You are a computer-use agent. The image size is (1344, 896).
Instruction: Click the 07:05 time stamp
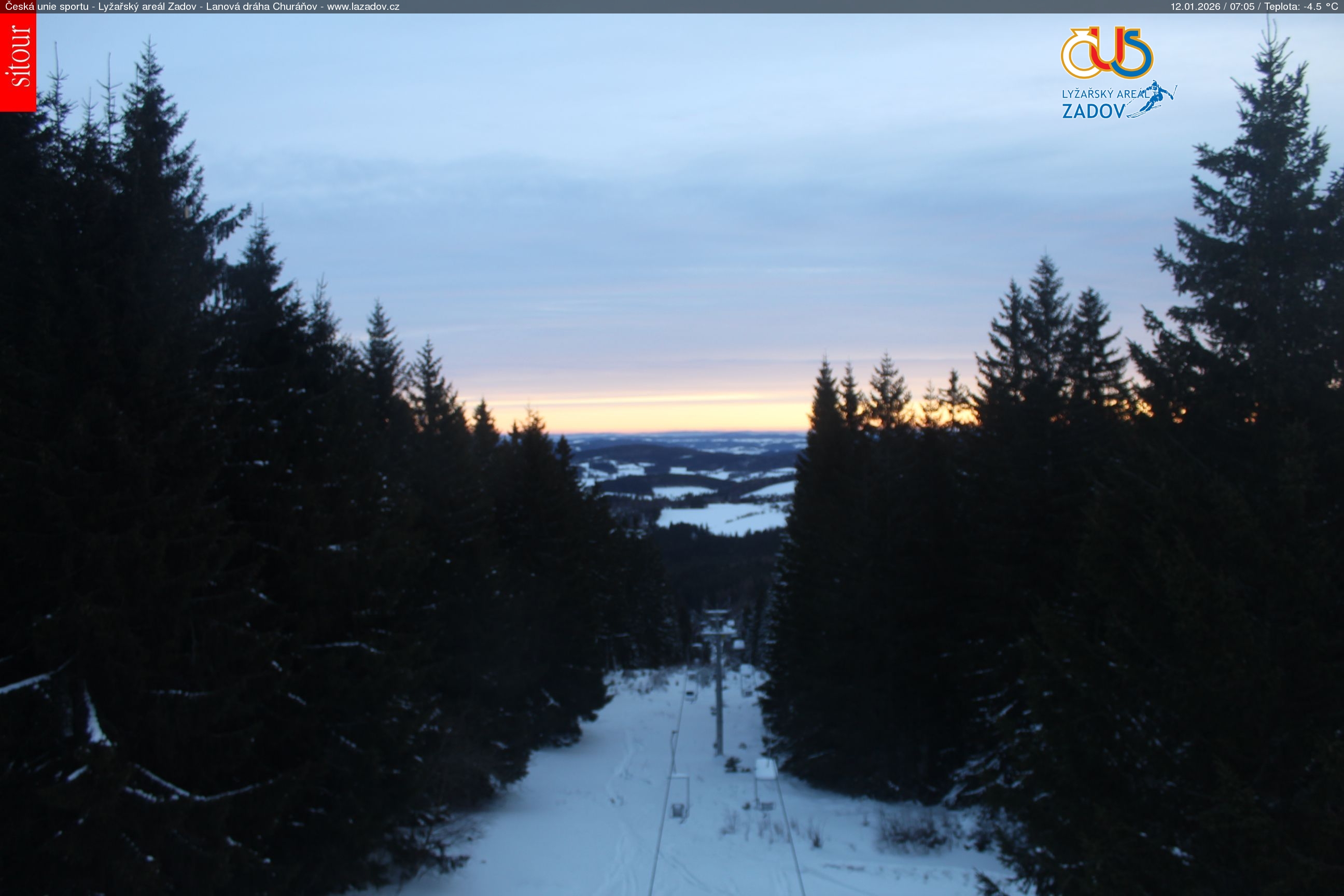(1242, 7)
